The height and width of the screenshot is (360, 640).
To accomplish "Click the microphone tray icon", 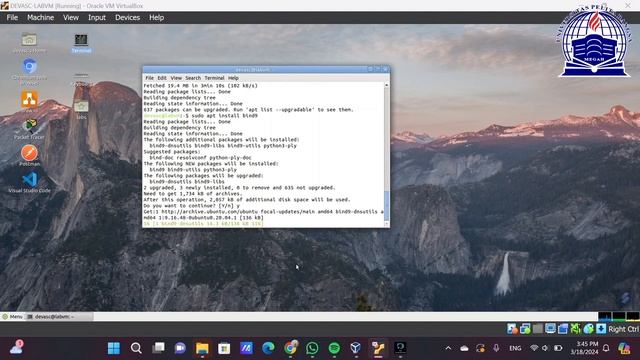I will pos(496,348).
